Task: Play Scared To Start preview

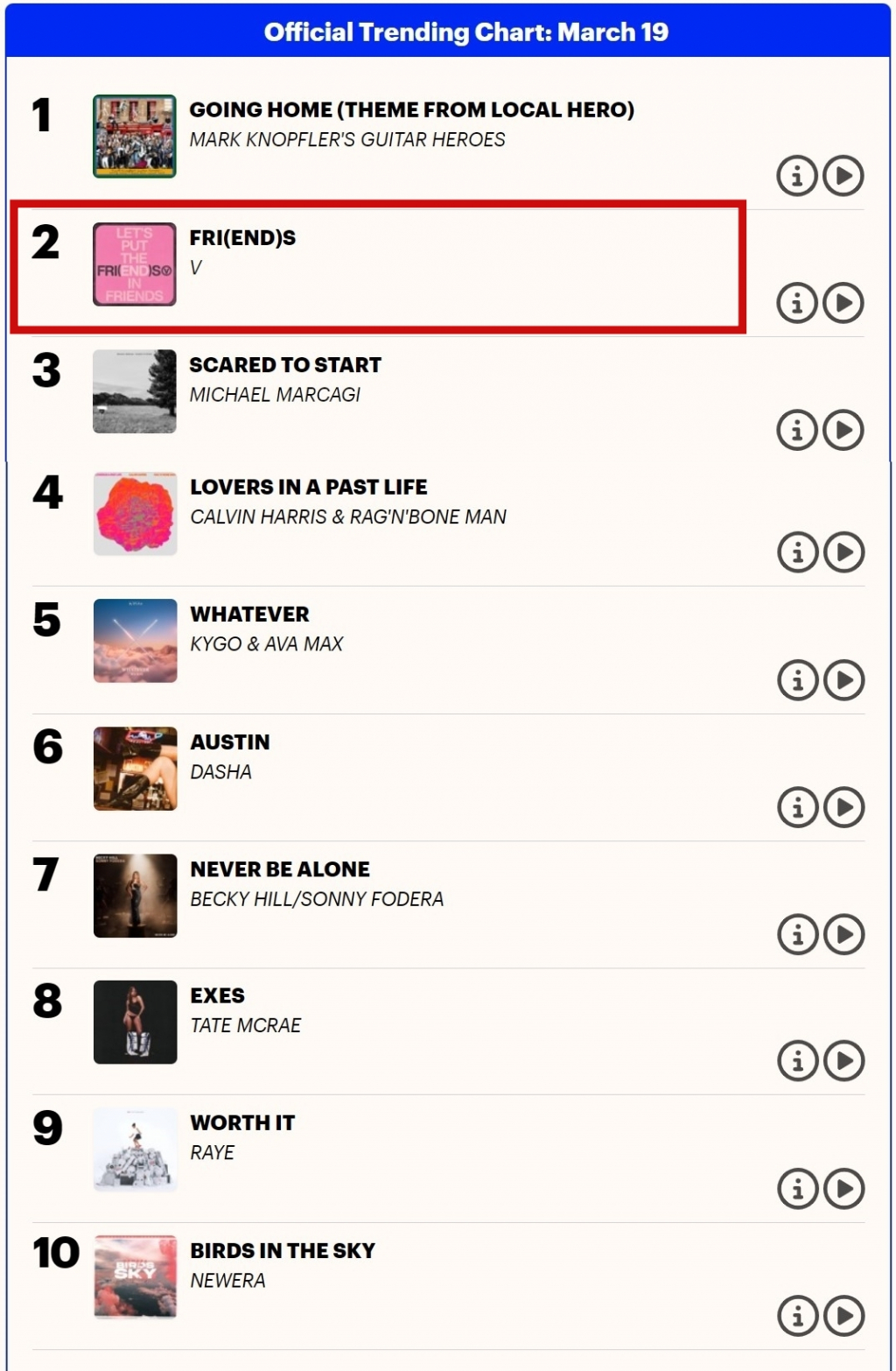Action: click(843, 430)
